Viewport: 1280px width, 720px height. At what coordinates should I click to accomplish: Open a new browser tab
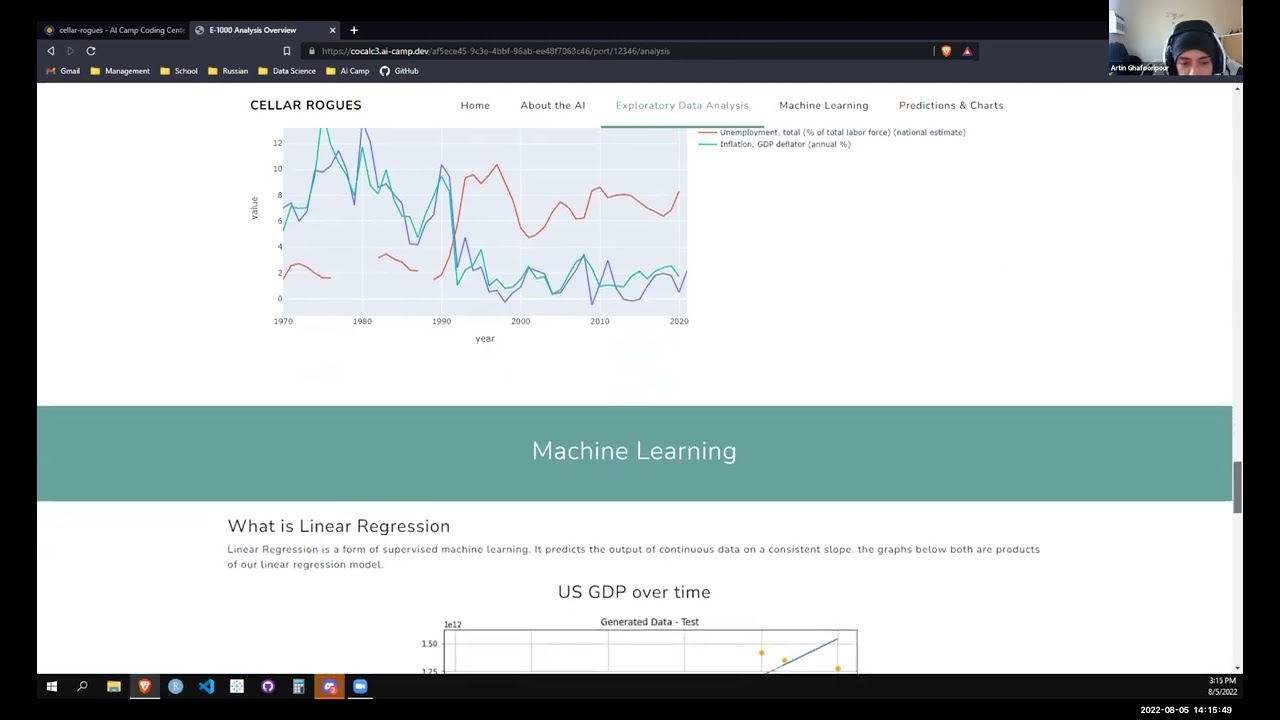point(354,30)
